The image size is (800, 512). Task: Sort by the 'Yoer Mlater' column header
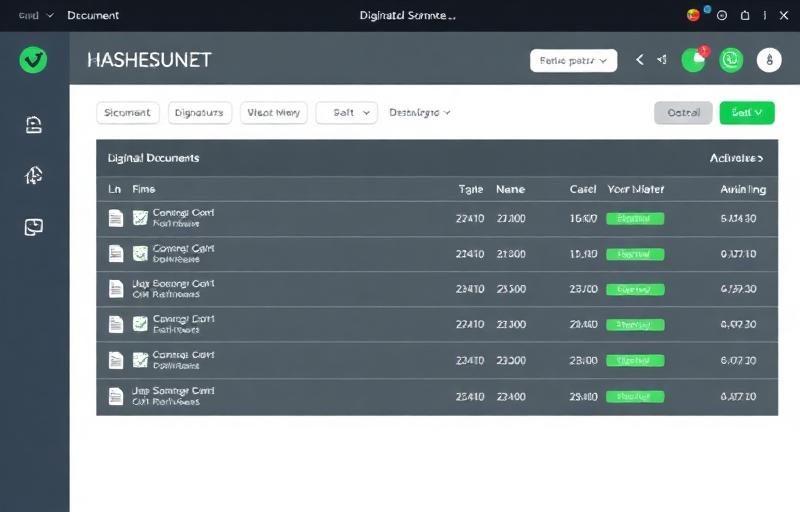[636, 189]
